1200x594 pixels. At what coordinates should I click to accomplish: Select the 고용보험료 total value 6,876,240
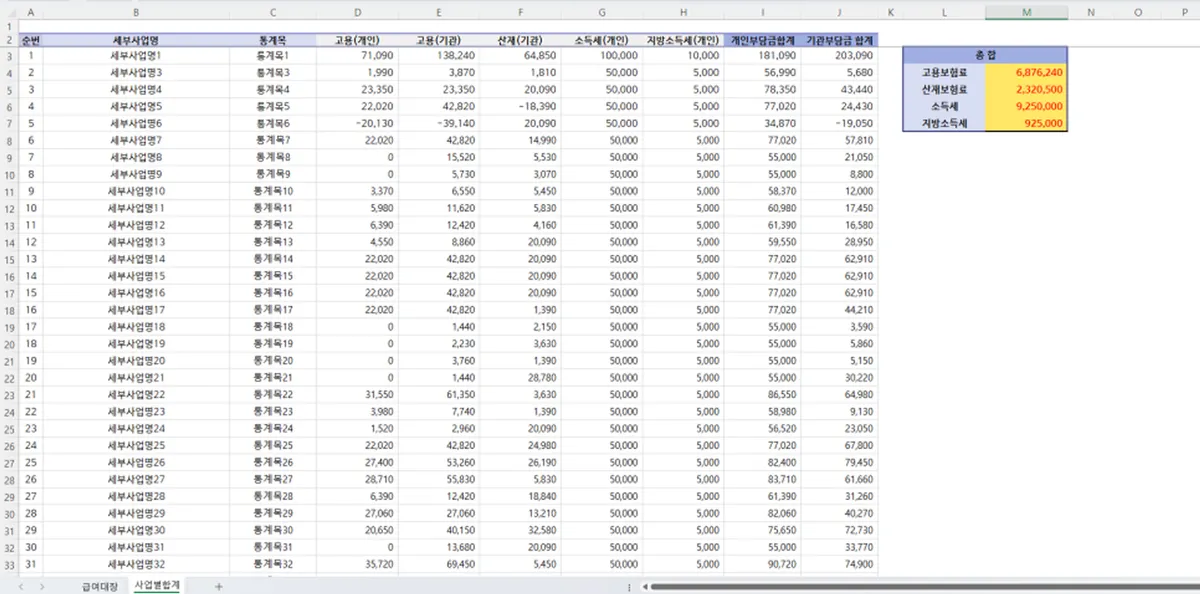1026,73
